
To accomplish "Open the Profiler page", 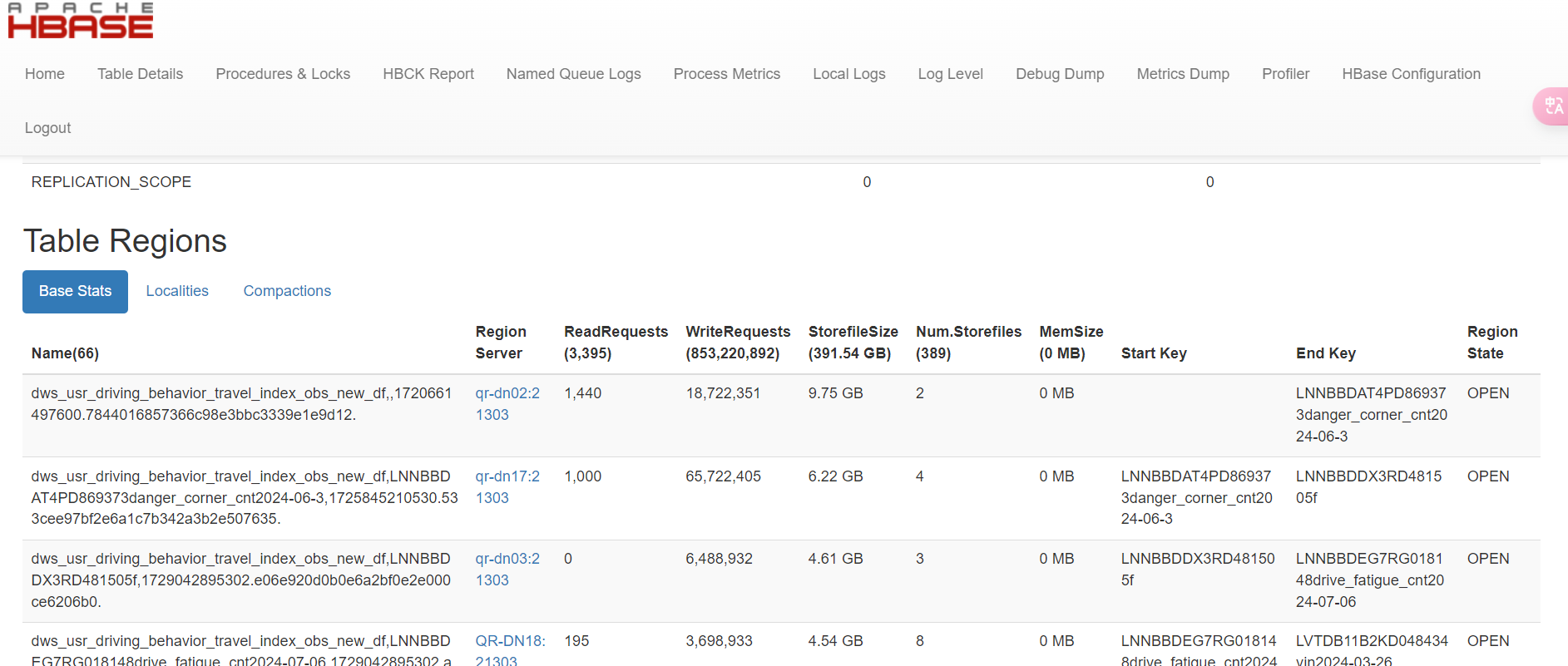I will (1285, 74).
